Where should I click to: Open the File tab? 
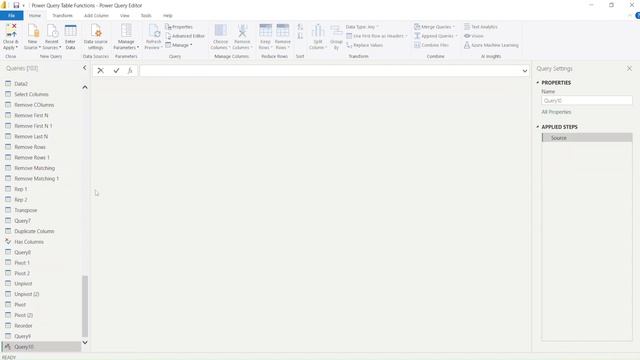pos(11,16)
